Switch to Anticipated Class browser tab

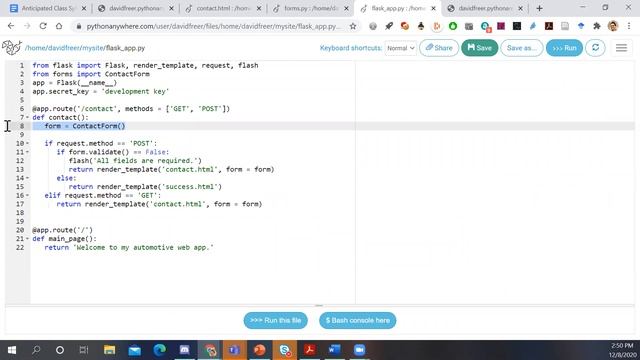[x=48, y=8]
